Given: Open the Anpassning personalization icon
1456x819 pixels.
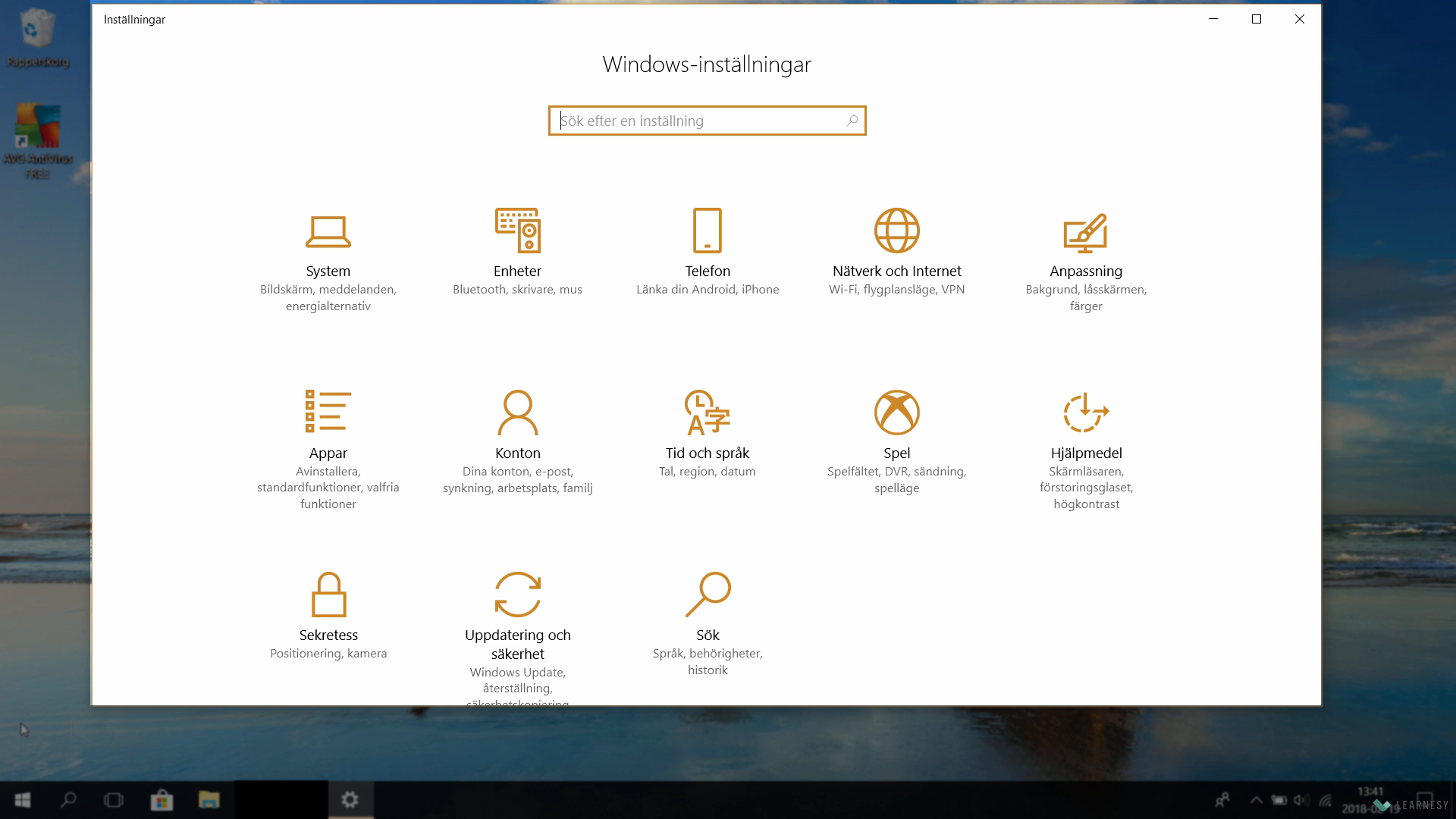Looking at the screenshot, I should tap(1086, 232).
